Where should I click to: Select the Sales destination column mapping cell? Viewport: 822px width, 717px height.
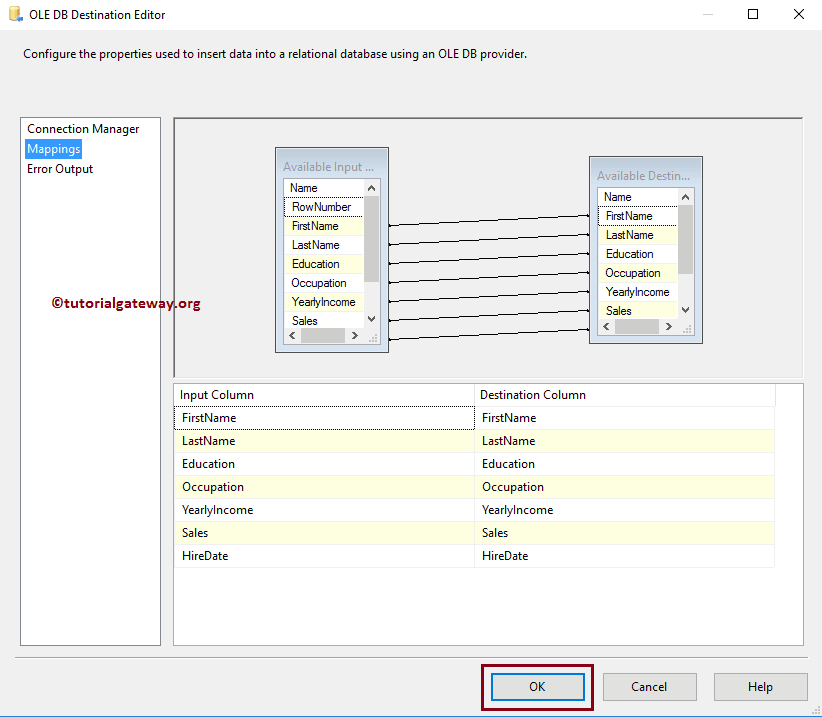click(x=624, y=533)
